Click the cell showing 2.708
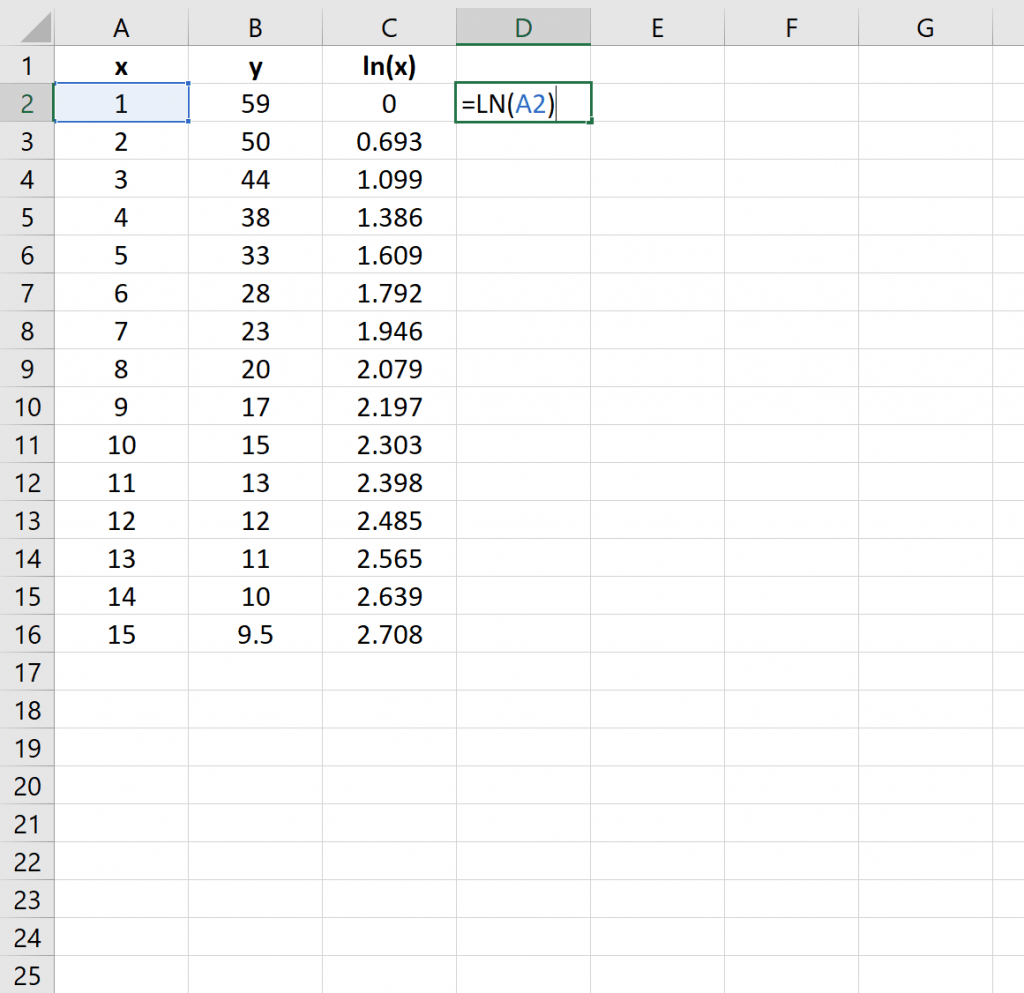This screenshot has width=1024, height=993. click(x=389, y=634)
